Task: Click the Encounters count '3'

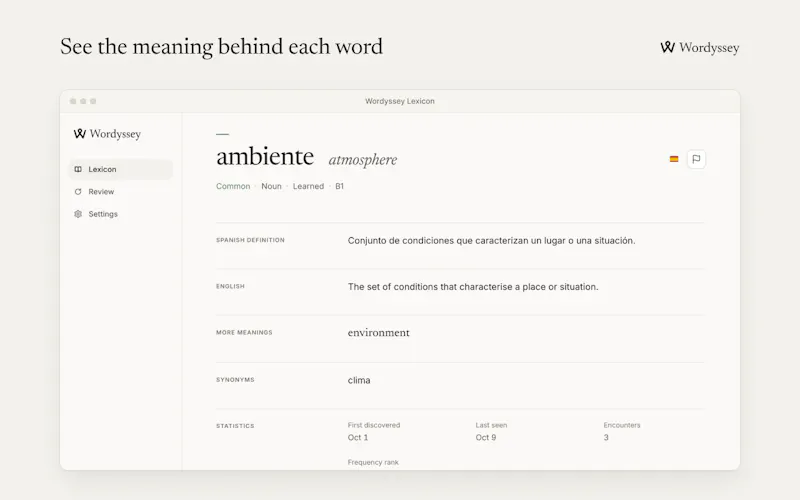Action: coord(606,438)
